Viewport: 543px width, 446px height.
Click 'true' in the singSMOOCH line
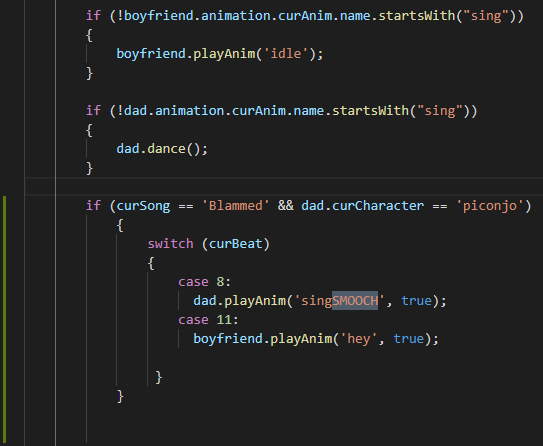tap(416, 301)
